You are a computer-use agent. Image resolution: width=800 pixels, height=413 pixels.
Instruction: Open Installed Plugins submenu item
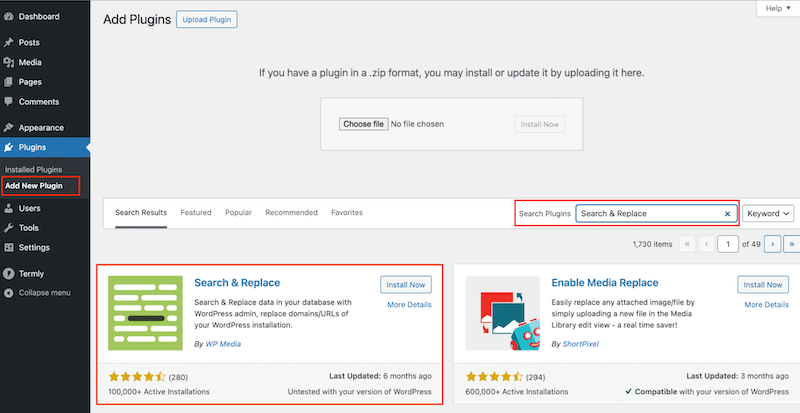[33, 169]
